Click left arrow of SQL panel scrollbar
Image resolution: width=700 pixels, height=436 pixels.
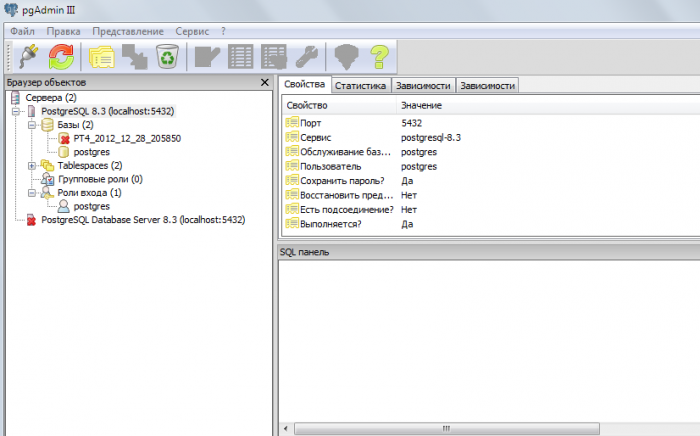pyautogui.click(x=286, y=428)
